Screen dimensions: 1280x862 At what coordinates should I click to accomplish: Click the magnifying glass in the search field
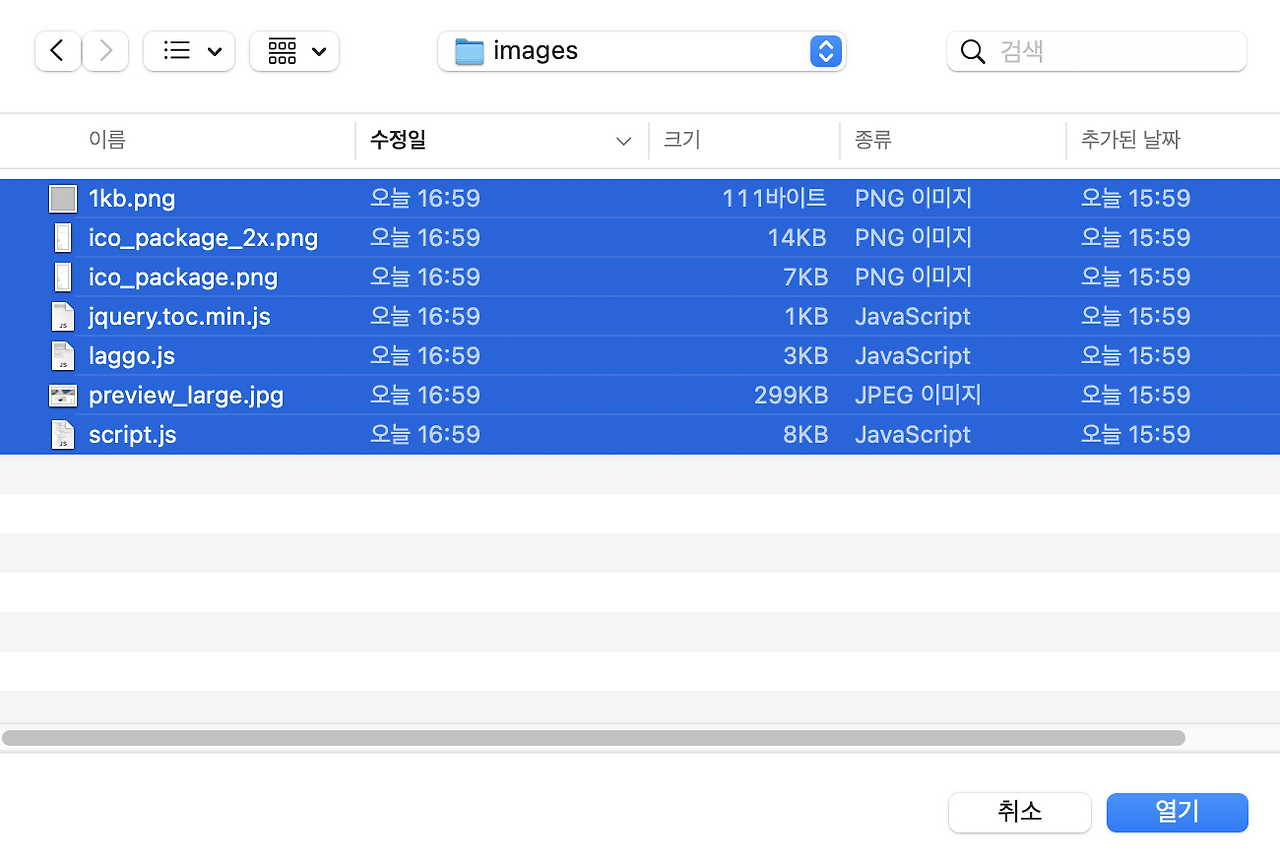(x=972, y=51)
